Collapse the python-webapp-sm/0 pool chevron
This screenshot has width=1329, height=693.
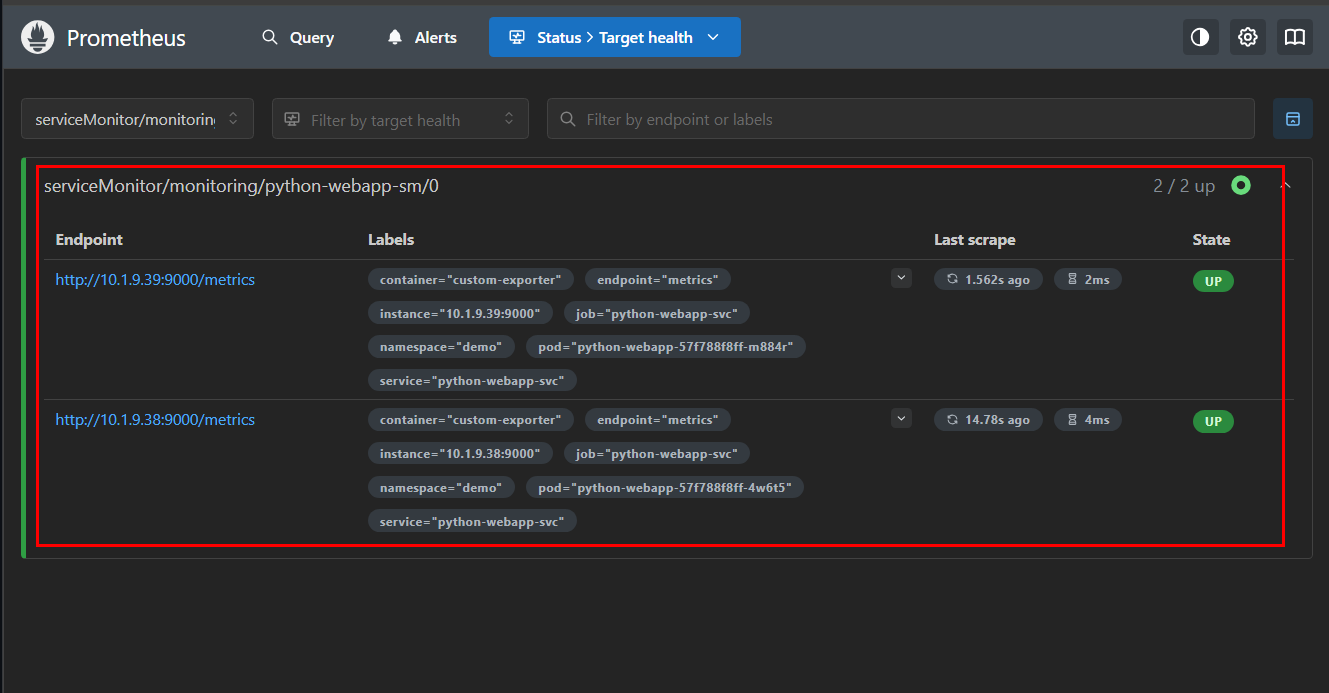[1286, 185]
